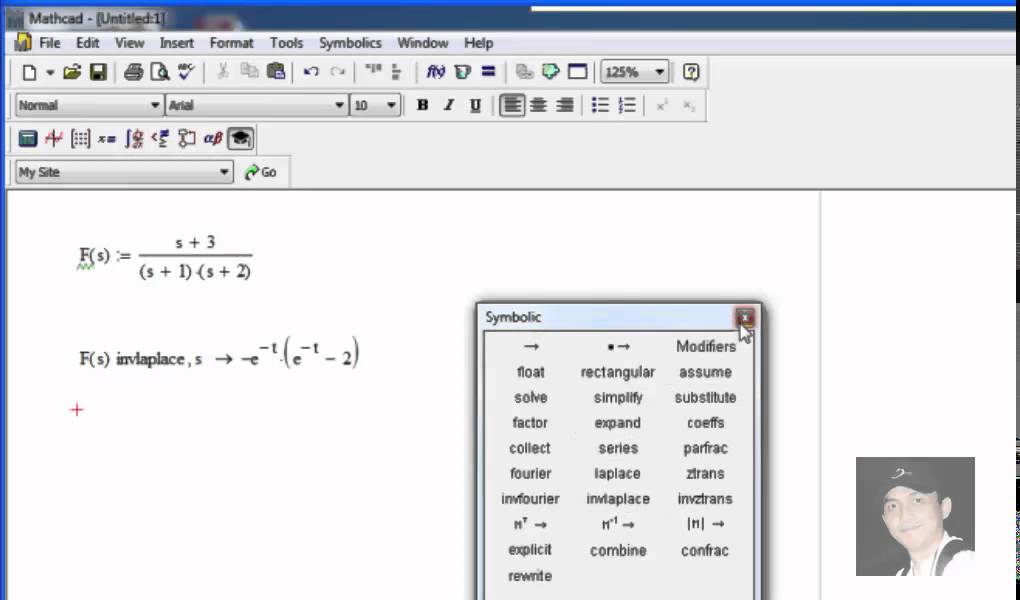This screenshot has width=1020, height=600.
Task: Click parfrac in Symbolic panel
Action: (x=705, y=448)
